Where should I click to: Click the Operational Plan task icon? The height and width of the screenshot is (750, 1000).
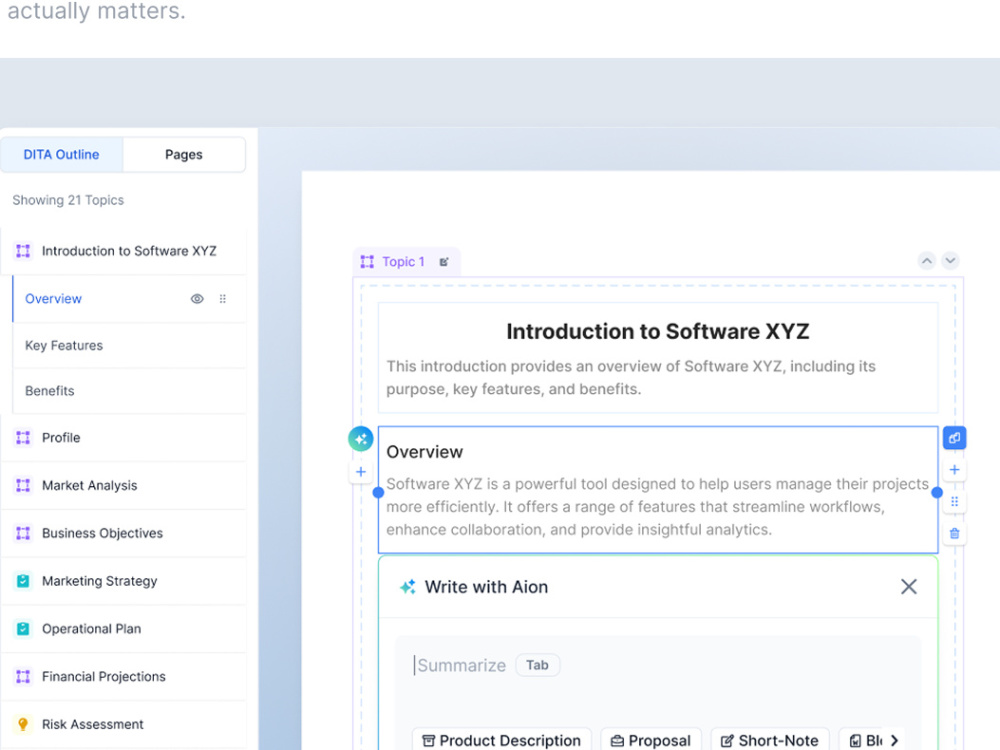[x=24, y=629]
